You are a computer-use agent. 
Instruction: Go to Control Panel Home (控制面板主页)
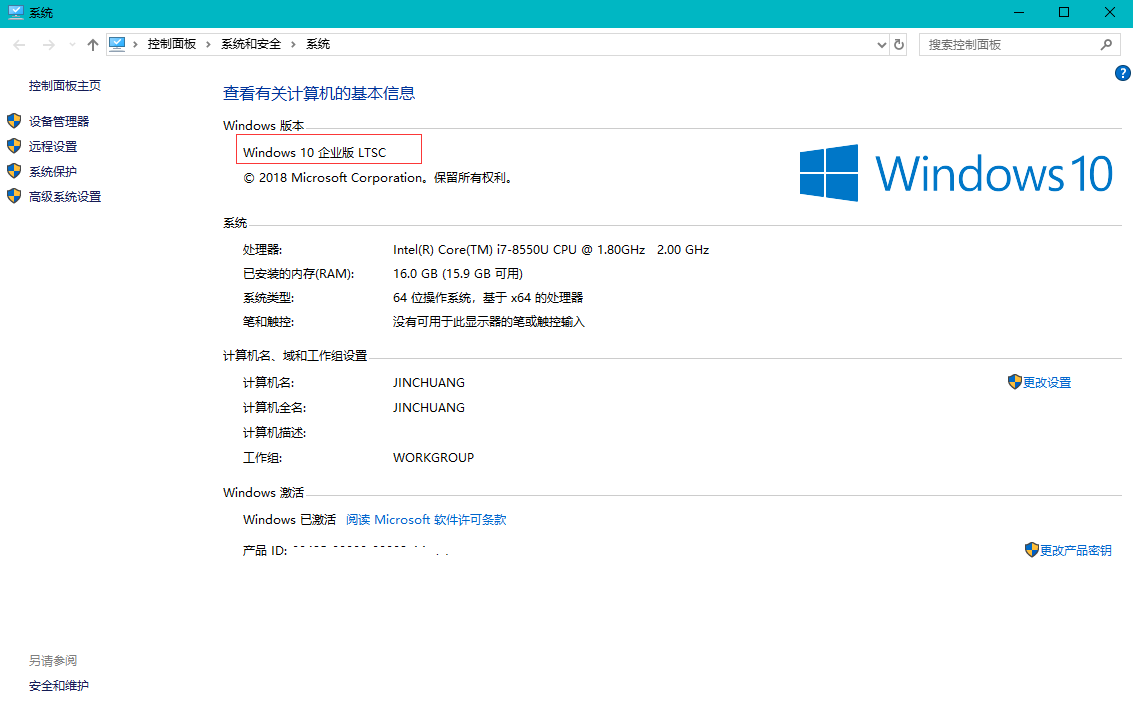(x=65, y=85)
